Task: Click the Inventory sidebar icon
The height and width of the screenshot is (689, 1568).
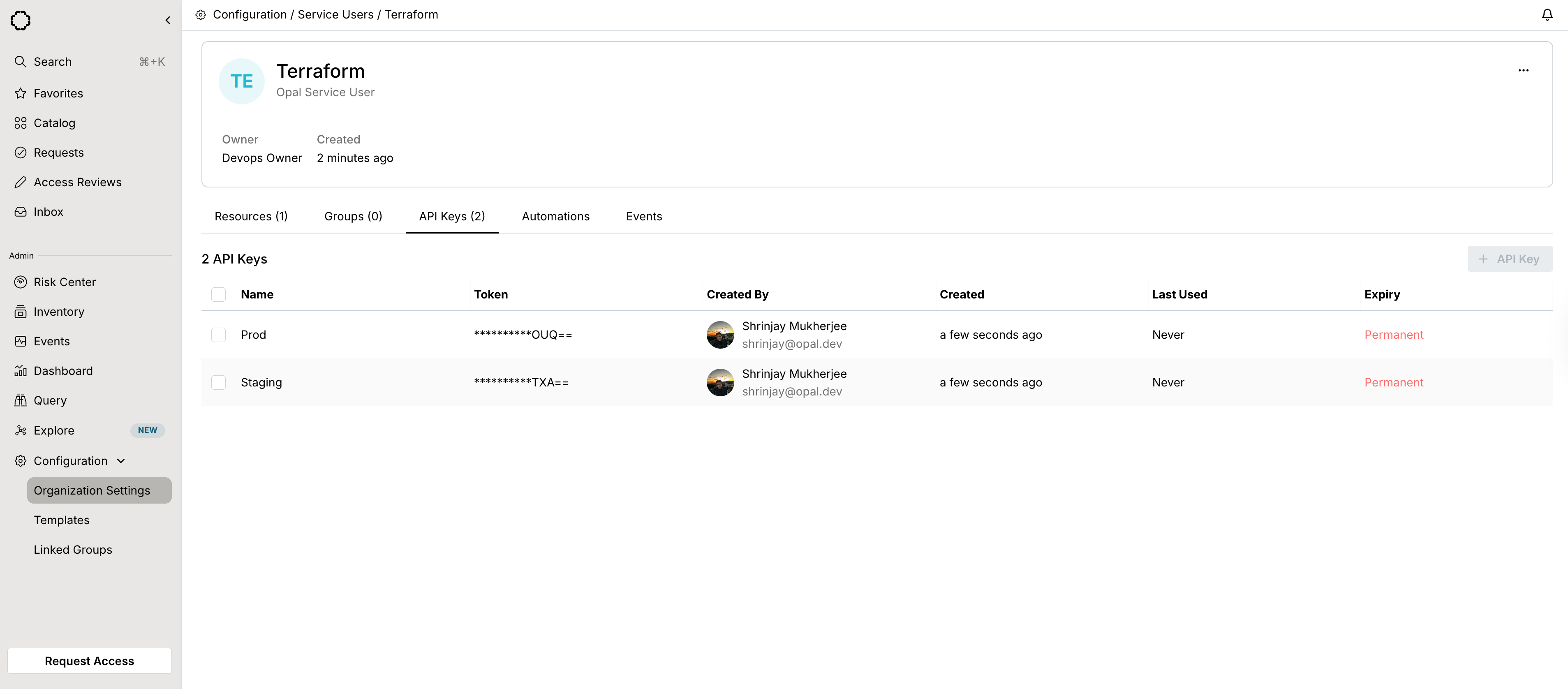Action: click(x=21, y=312)
